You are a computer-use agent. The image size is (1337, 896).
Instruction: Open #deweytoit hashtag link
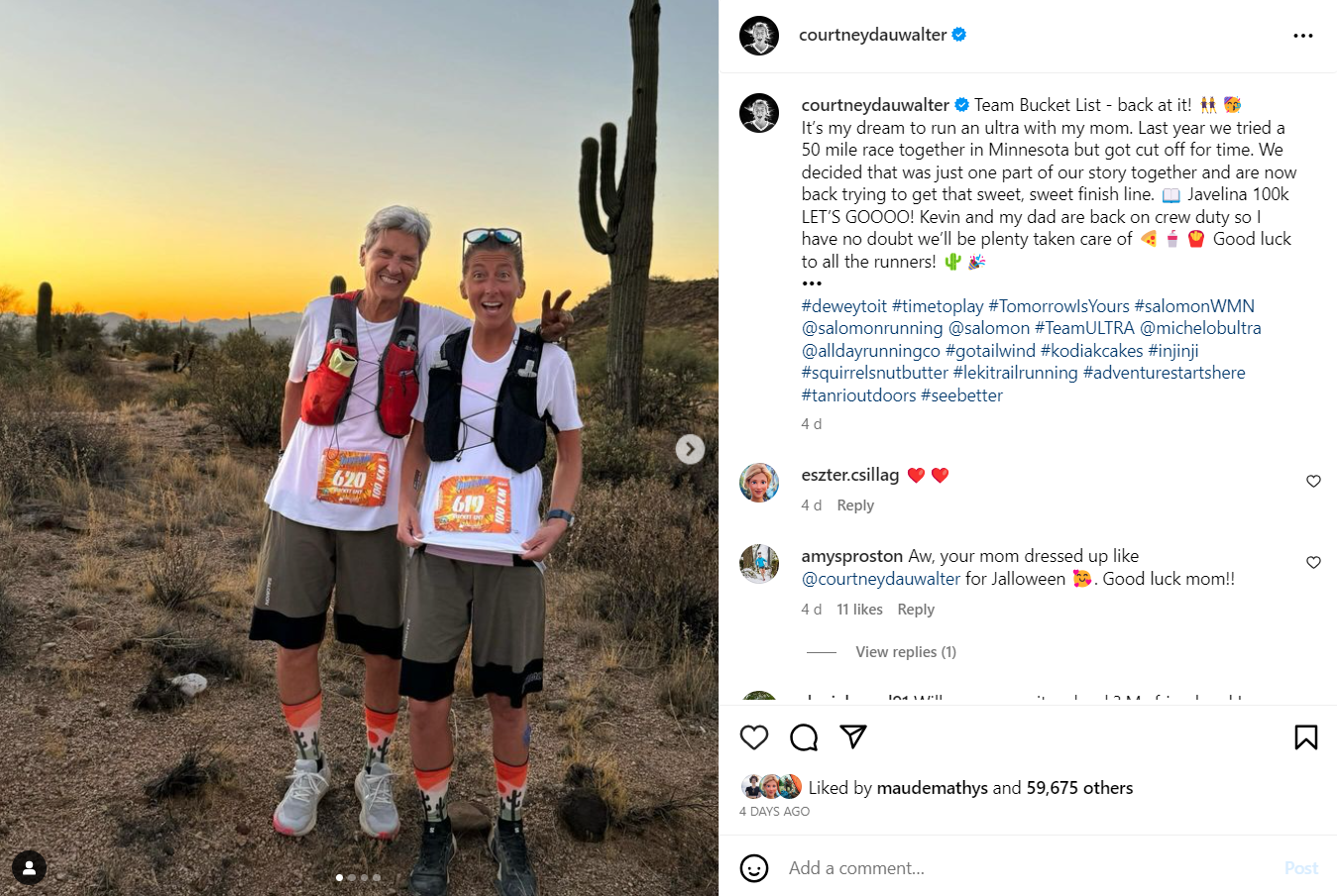[844, 306]
